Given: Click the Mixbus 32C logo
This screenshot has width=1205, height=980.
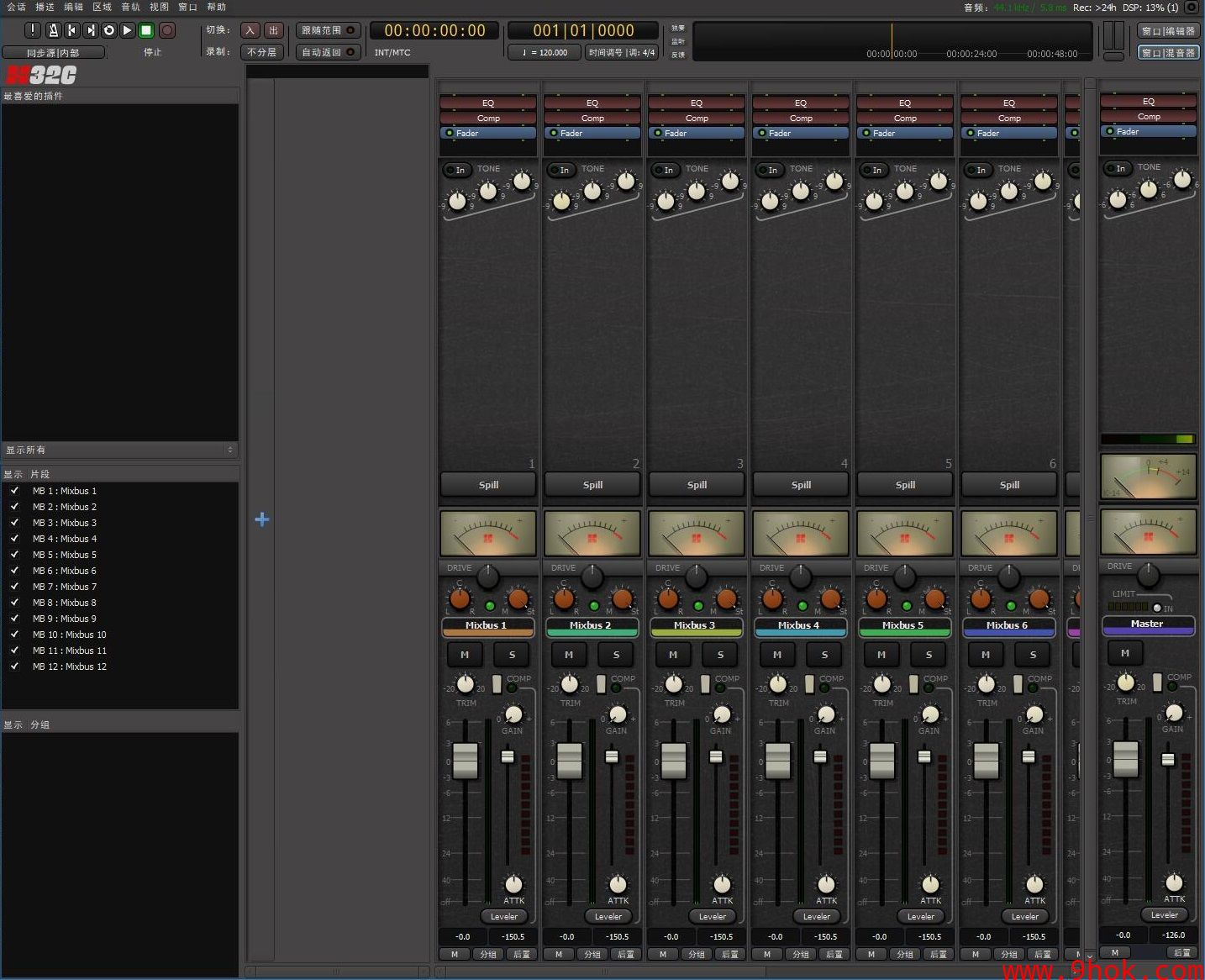Looking at the screenshot, I should pos(41,75).
